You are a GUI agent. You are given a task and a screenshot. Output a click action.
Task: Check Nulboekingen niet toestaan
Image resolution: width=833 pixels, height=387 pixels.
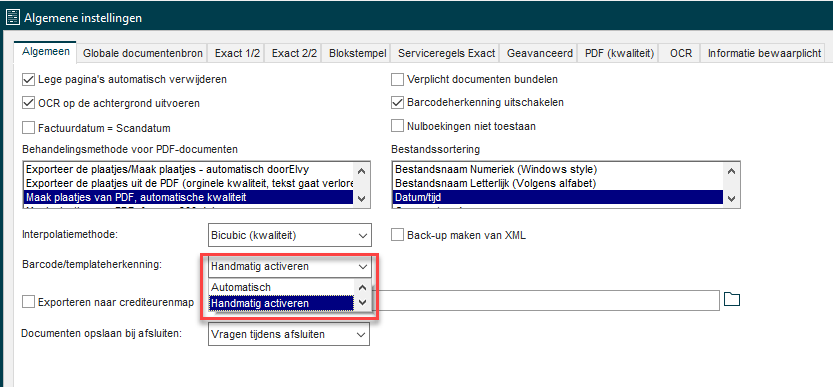click(397, 126)
